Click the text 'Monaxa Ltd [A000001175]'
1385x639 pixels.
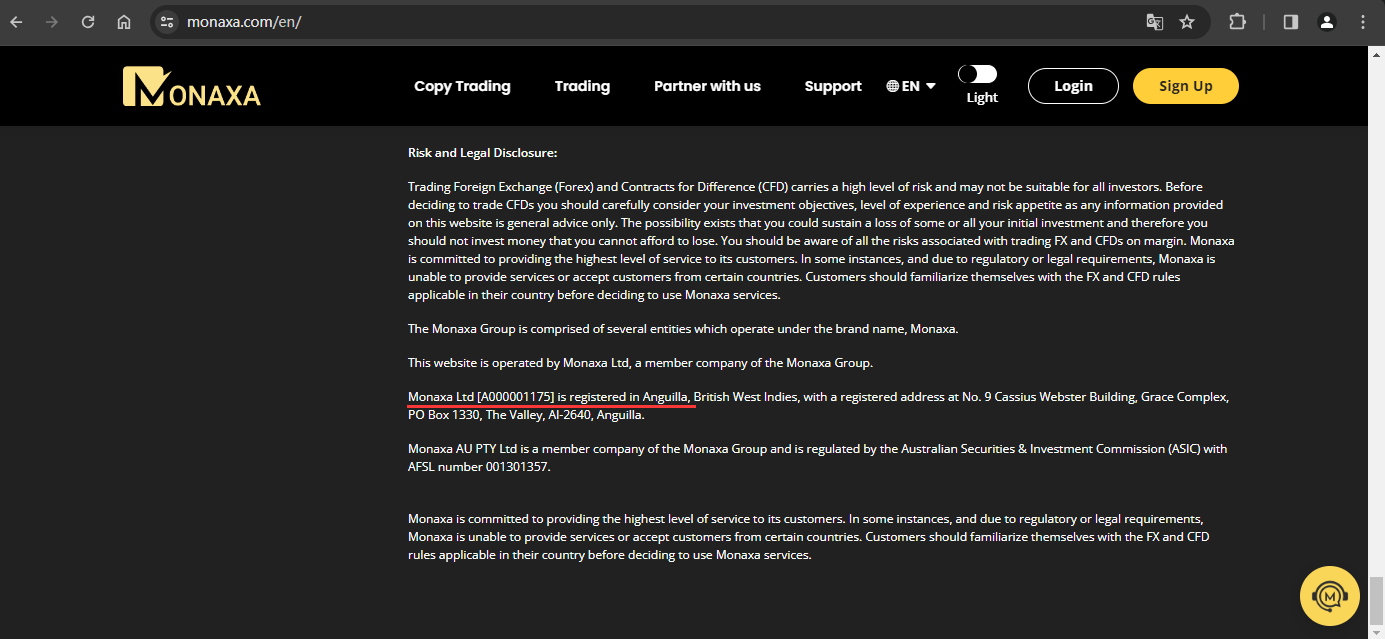click(481, 397)
